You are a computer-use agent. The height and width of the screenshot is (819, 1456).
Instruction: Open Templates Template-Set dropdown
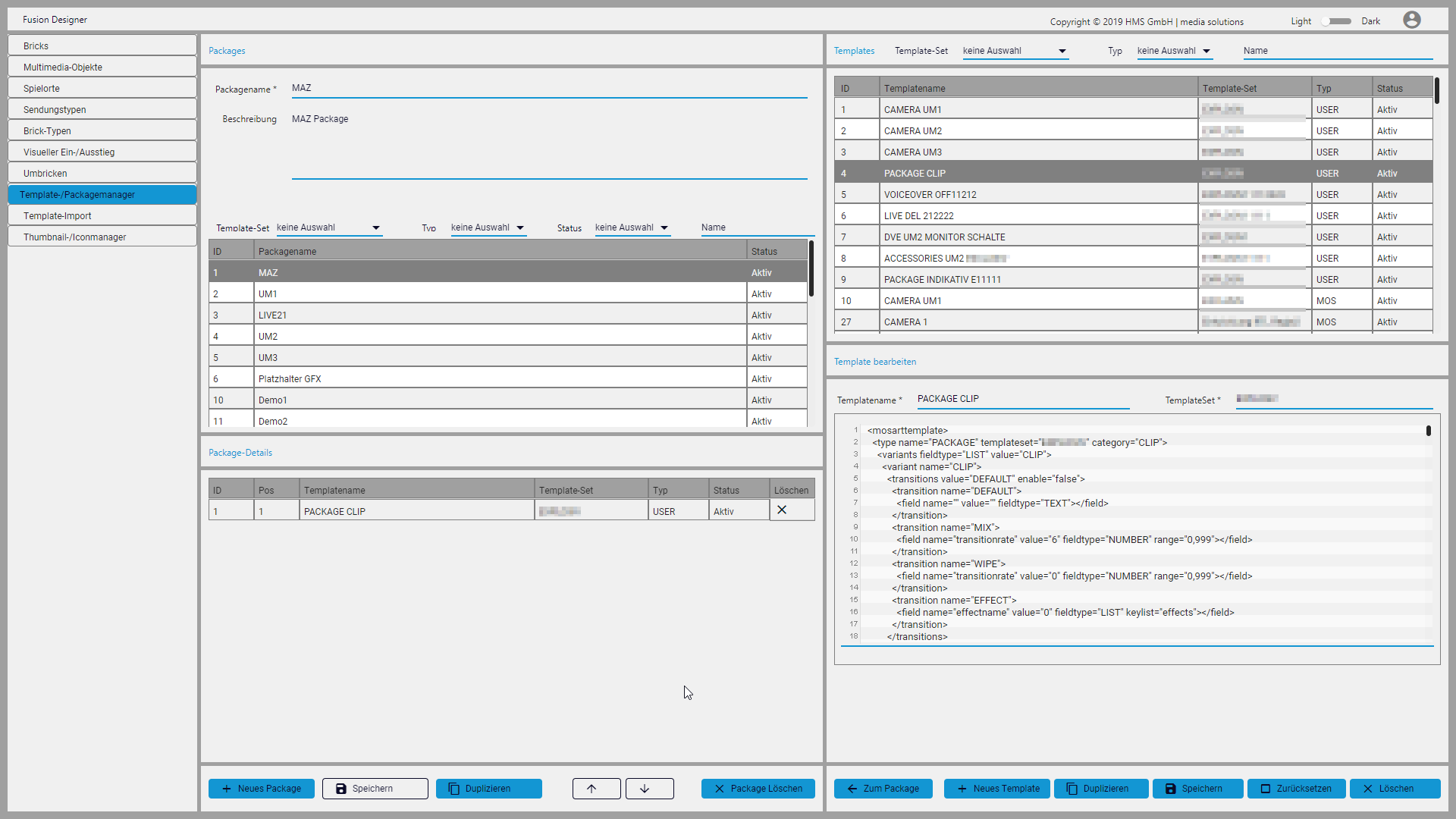click(x=1015, y=51)
